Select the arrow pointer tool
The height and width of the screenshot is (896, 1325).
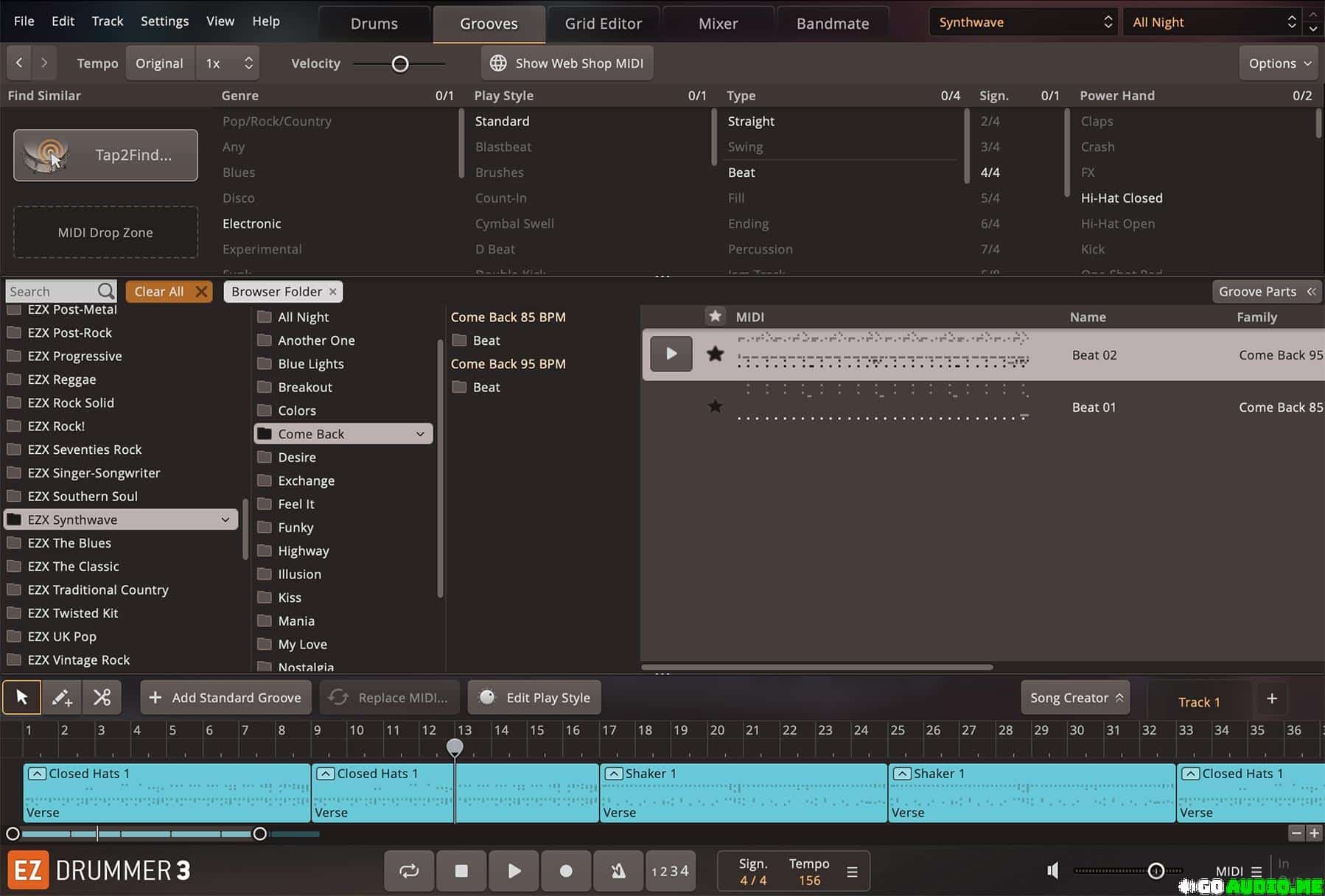click(x=21, y=697)
